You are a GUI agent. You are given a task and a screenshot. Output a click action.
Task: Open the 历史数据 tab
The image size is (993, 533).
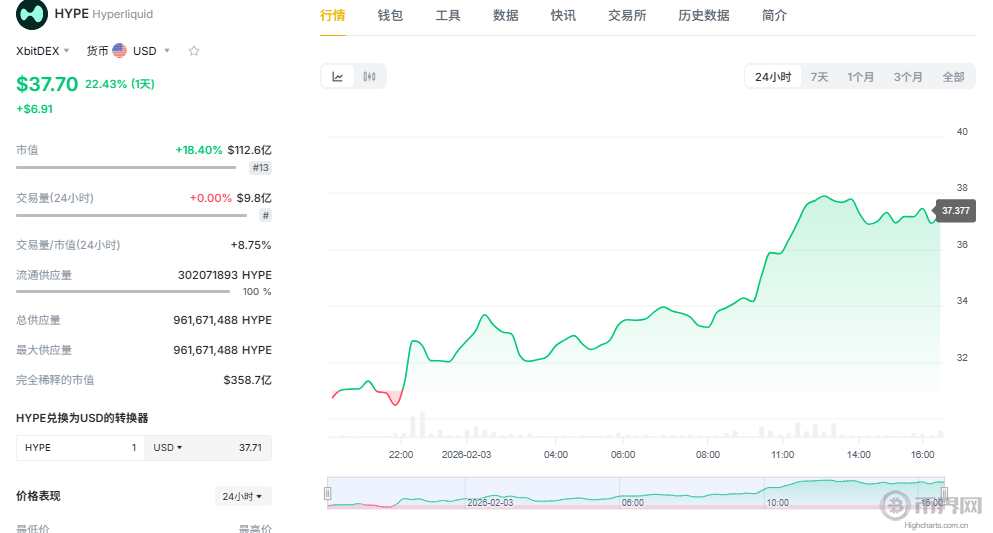click(704, 16)
